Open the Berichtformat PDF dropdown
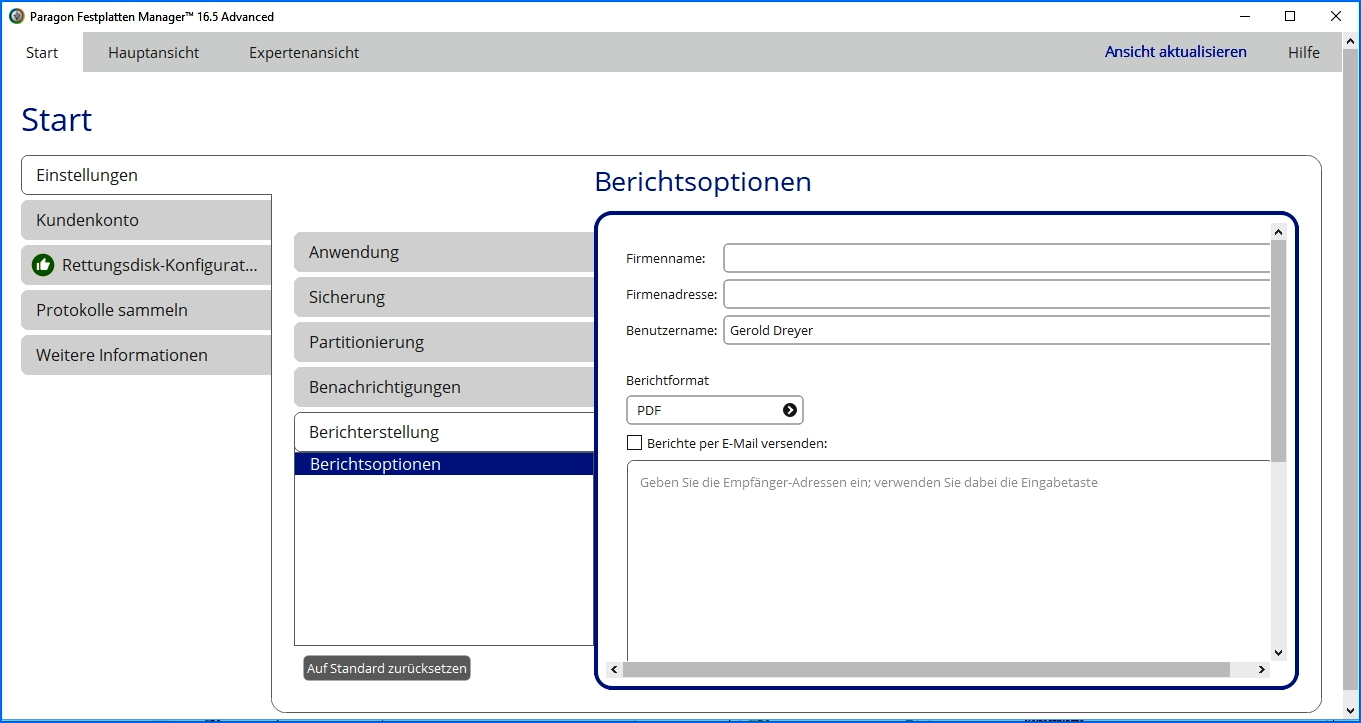Image resolution: width=1361 pixels, height=723 pixels. pos(714,410)
